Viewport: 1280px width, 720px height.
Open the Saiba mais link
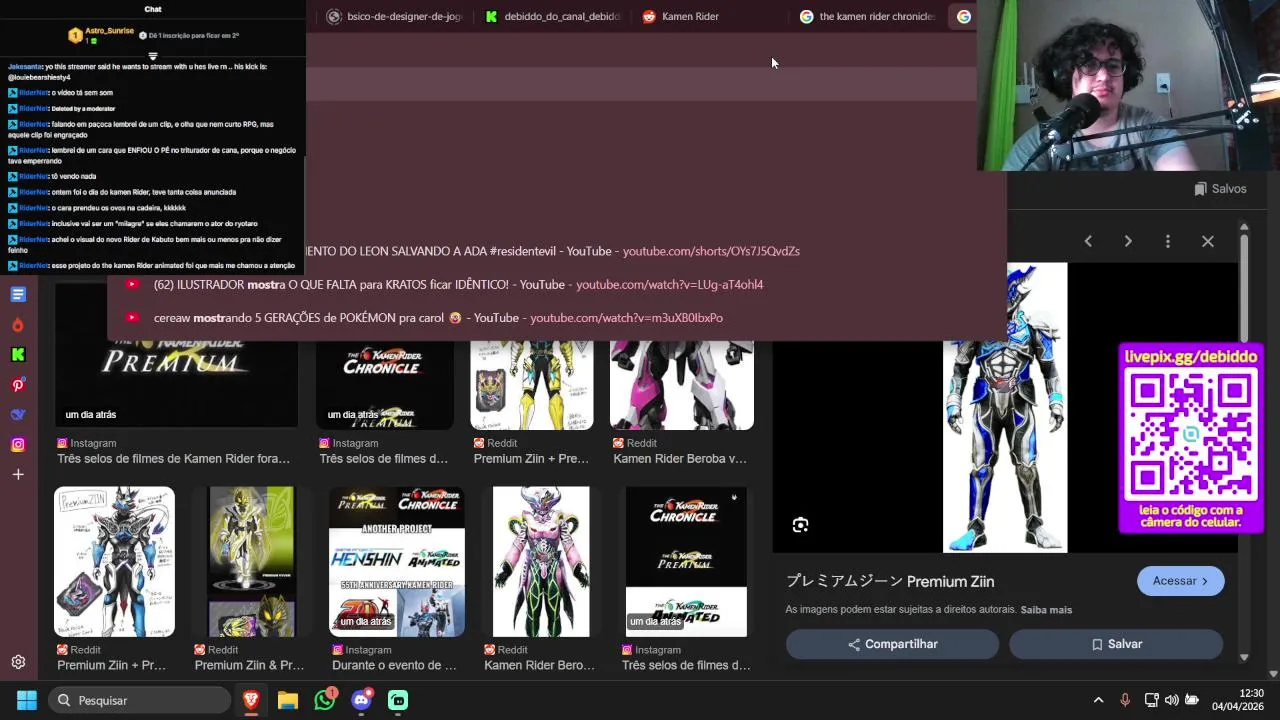(1046, 610)
